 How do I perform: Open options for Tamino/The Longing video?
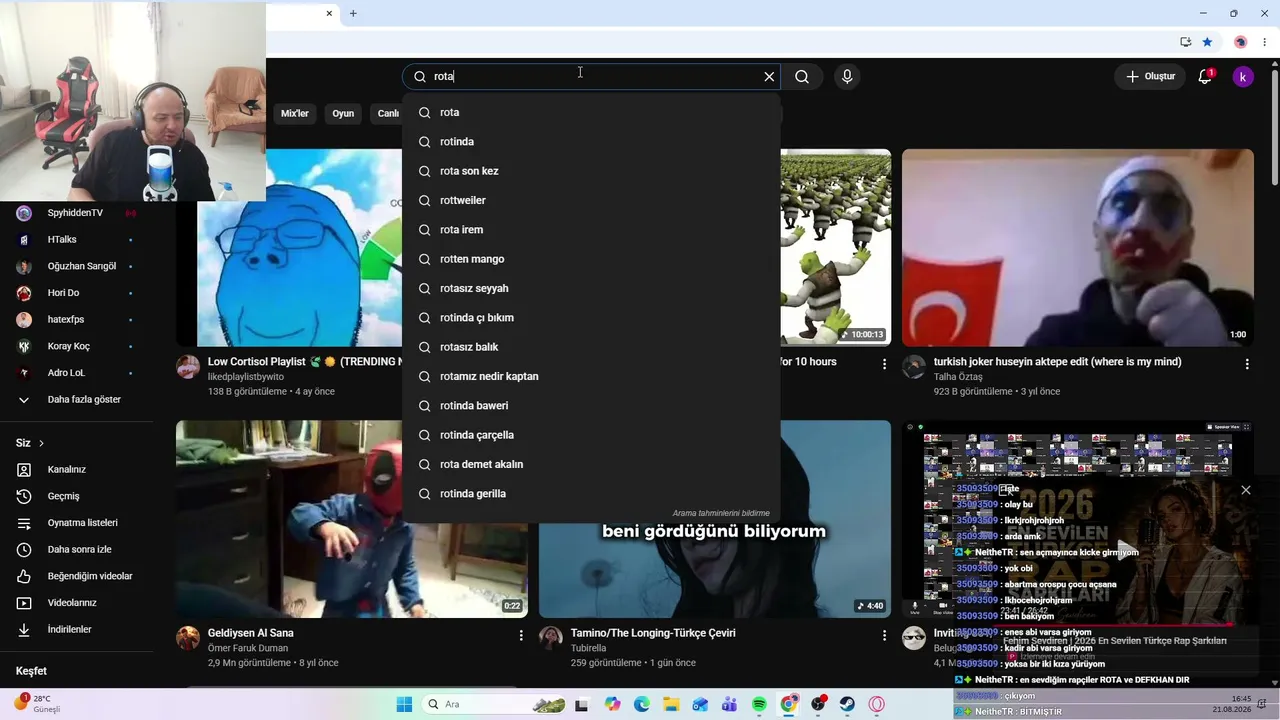[884, 635]
